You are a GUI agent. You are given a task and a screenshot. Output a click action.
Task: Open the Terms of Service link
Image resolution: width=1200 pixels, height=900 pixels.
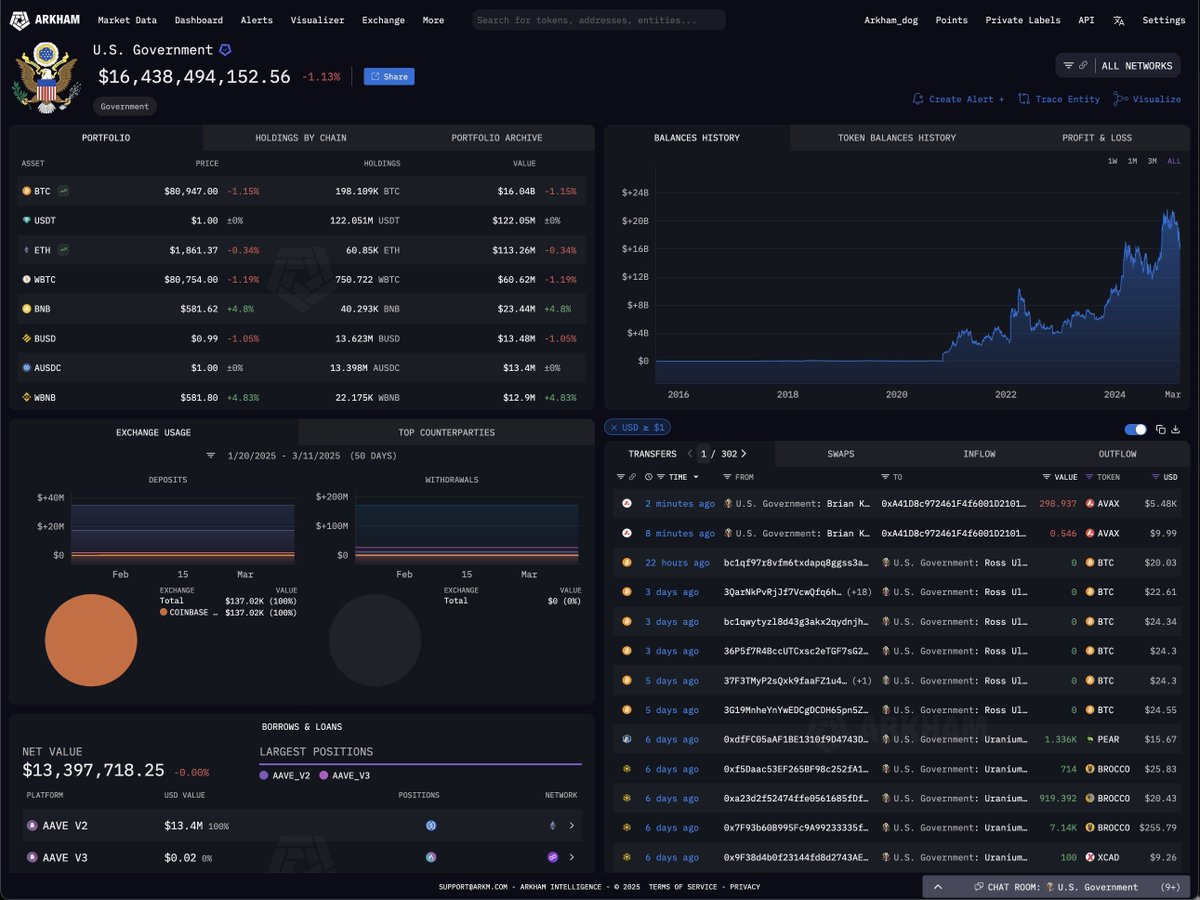[683, 887]
